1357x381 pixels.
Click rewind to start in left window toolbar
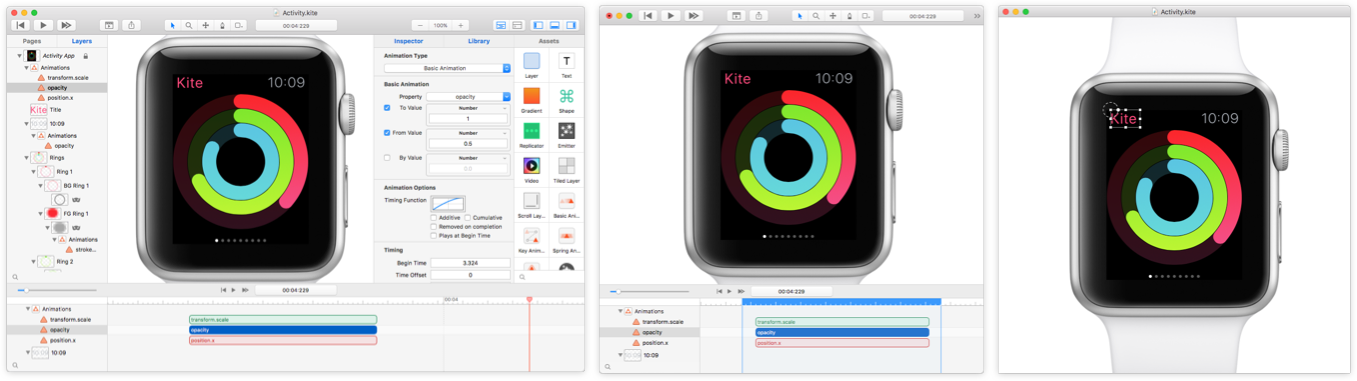[20, 25]
